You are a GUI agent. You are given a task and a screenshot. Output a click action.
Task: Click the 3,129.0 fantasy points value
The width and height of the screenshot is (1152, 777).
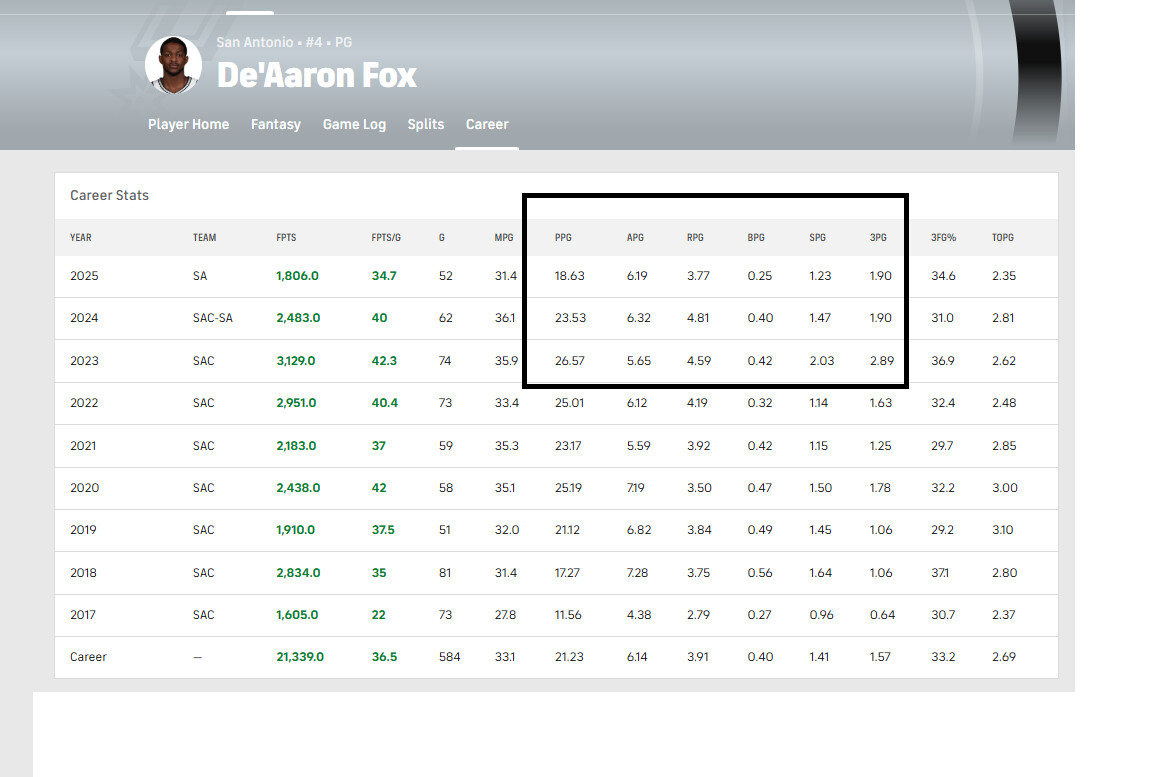coord(298,361)
